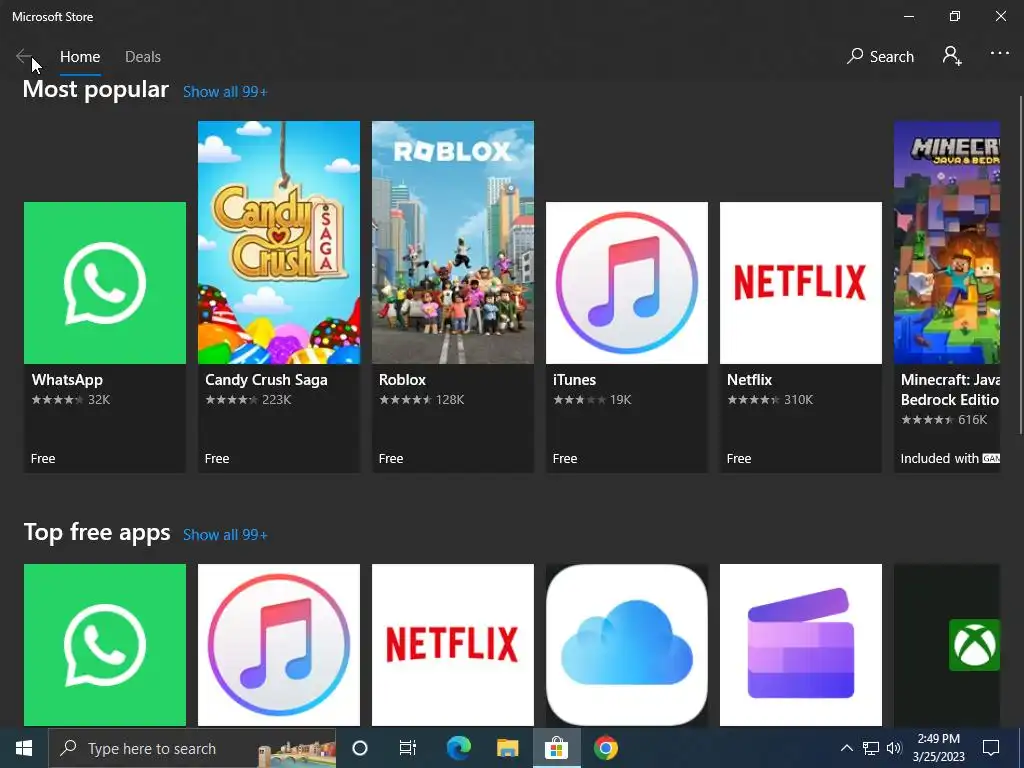This screenshot has width=1024, height=768.
Task: Click Netflix 310K star rating
Action: click(x=770, y=400)
